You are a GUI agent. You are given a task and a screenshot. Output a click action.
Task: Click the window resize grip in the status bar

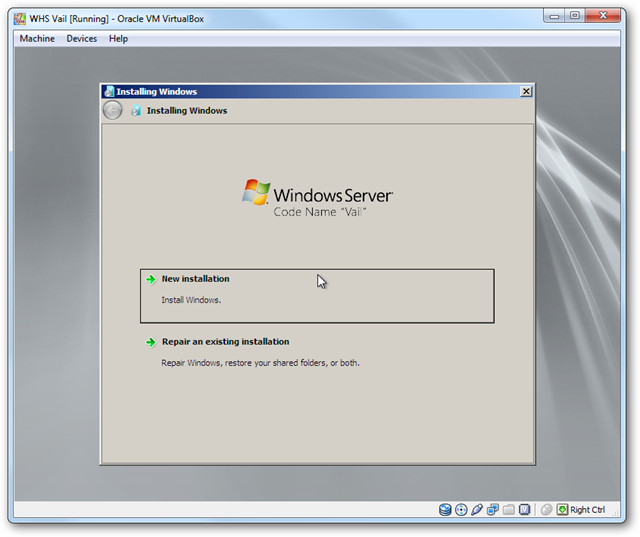tap(616, 513)
